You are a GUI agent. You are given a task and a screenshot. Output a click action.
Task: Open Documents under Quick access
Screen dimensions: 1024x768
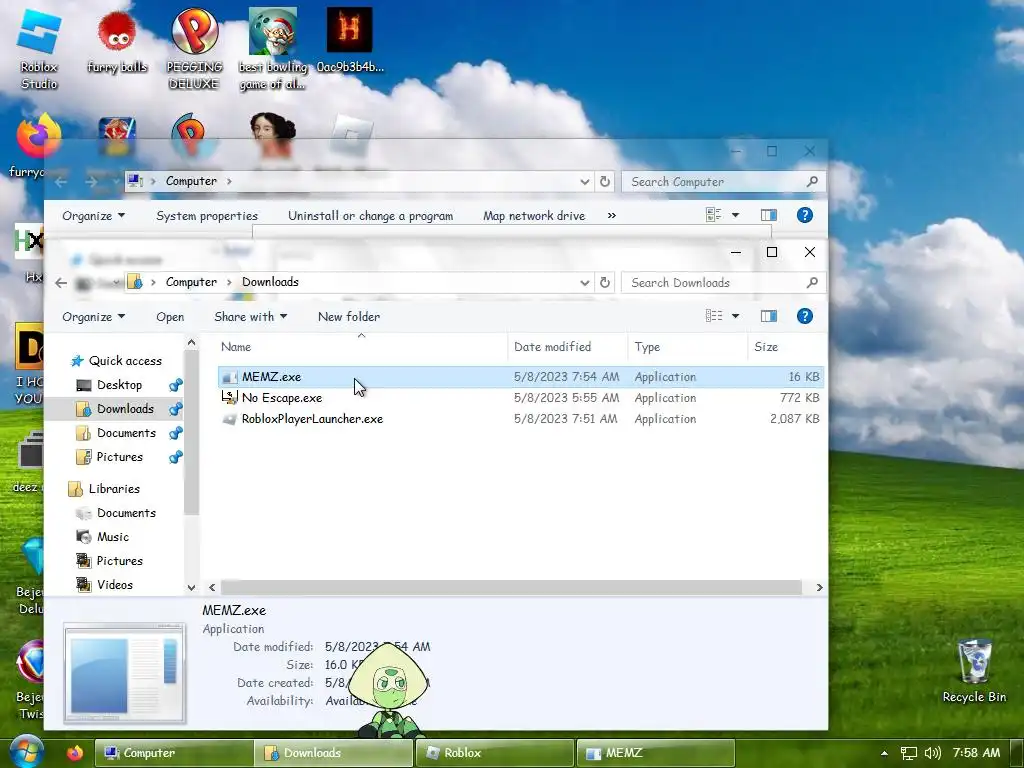pos(126,433)
